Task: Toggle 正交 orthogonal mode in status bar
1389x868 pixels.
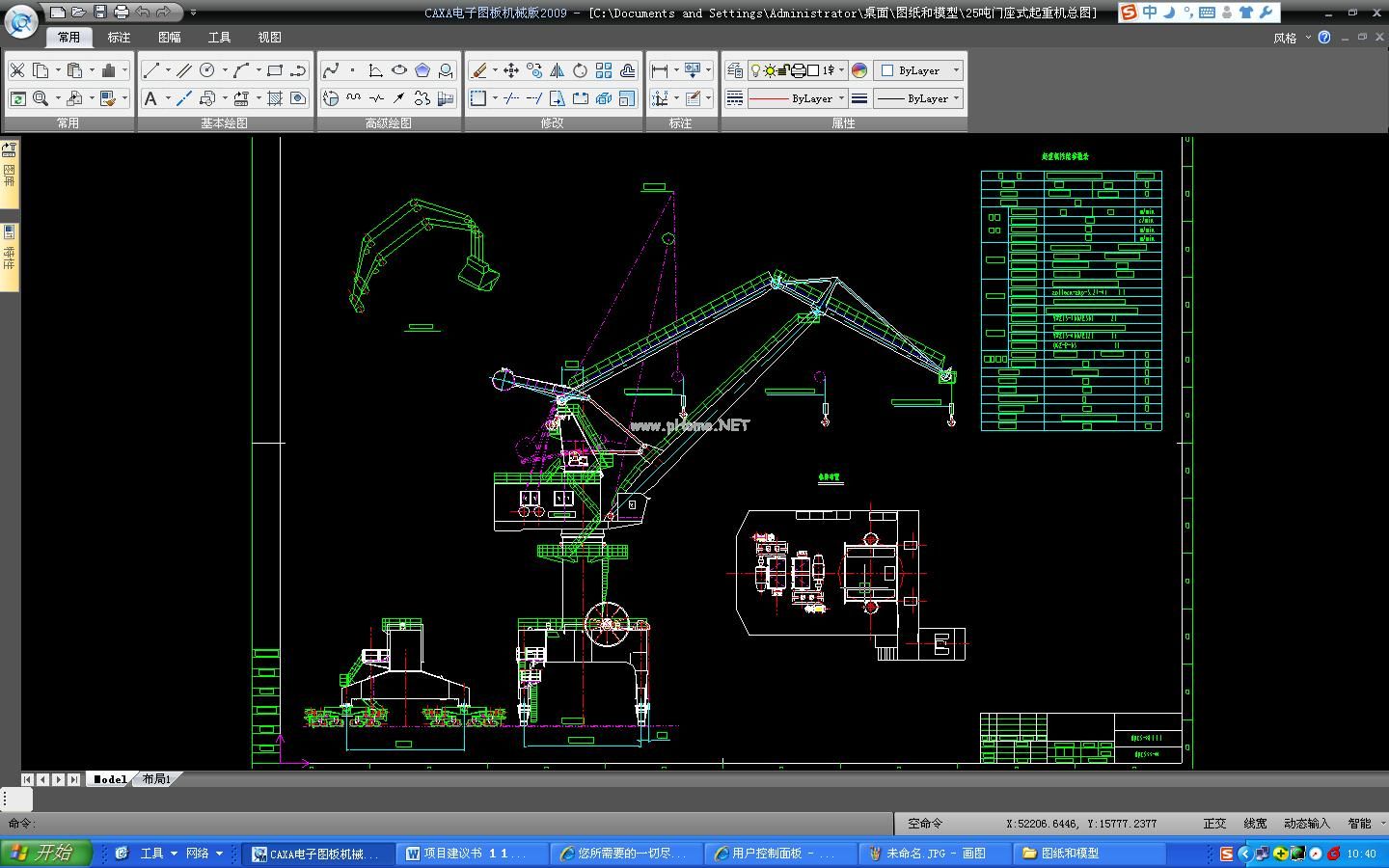Action: (1214, 824)
